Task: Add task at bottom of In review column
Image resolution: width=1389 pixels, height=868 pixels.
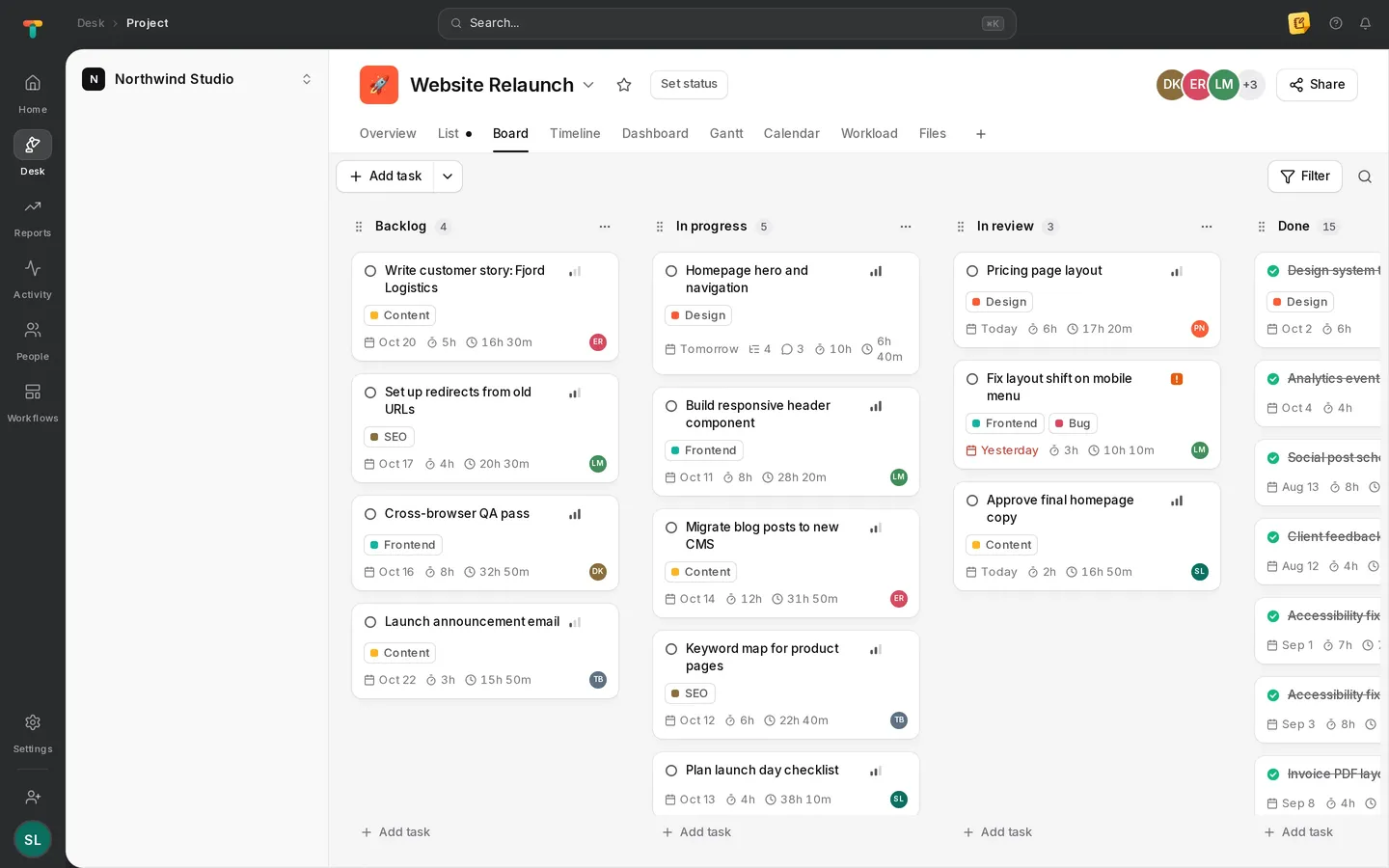Action: (x=997, y=832)
